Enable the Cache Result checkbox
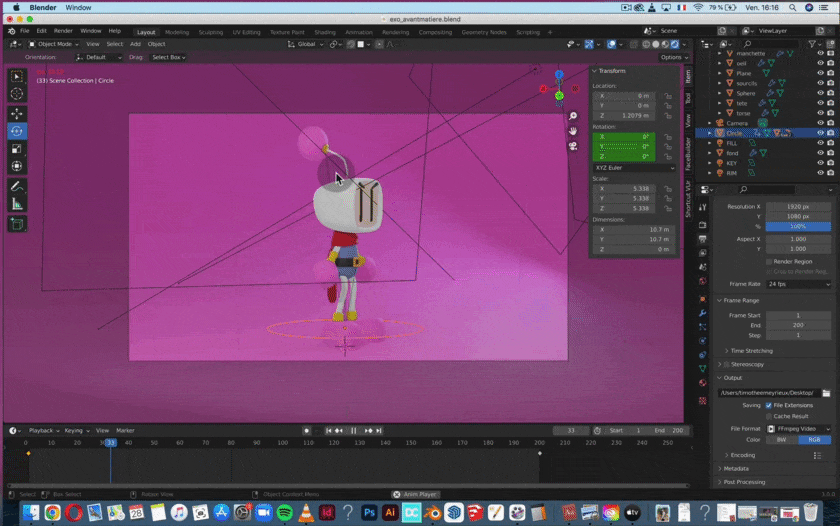This screenshot has height=526, width=840. point(769,416)
